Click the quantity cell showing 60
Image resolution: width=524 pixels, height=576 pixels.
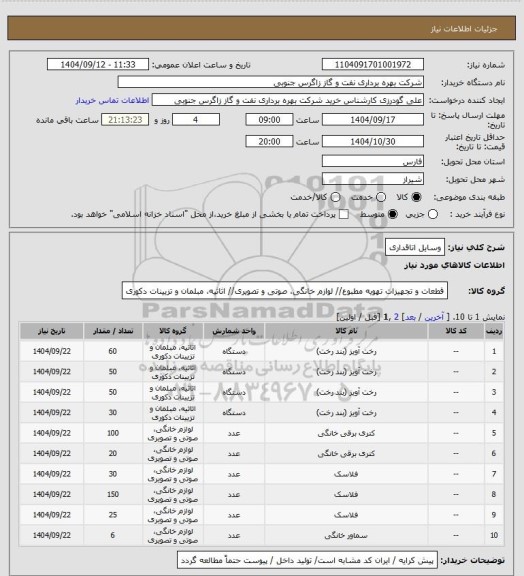tap(112, 352)
